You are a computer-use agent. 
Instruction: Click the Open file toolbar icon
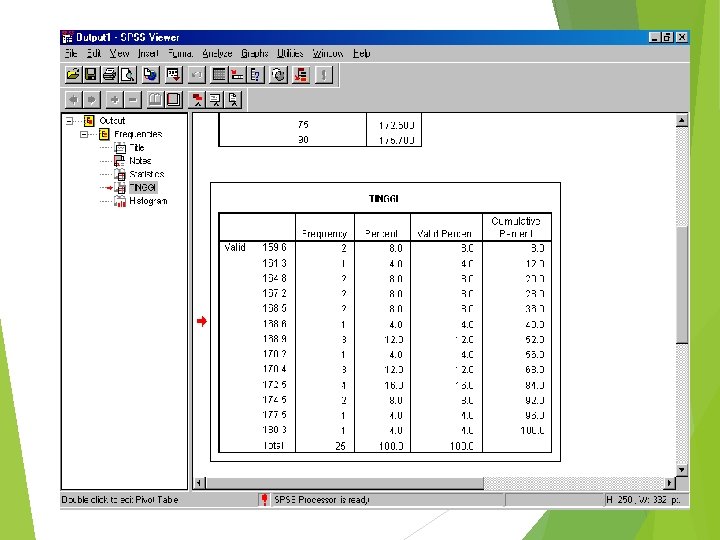73,74
